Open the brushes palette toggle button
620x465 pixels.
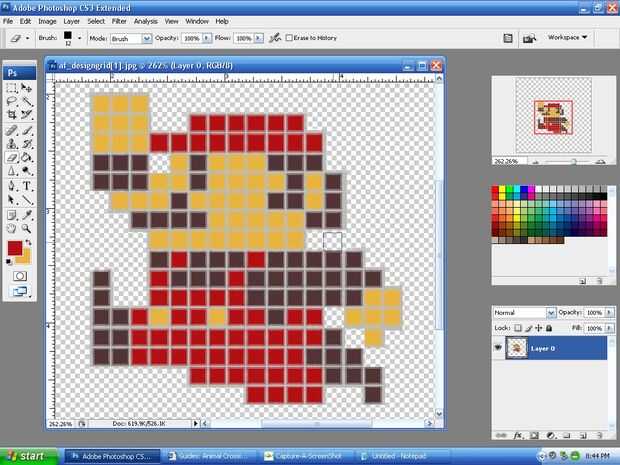pyautogui.click(x=508, y=38)
